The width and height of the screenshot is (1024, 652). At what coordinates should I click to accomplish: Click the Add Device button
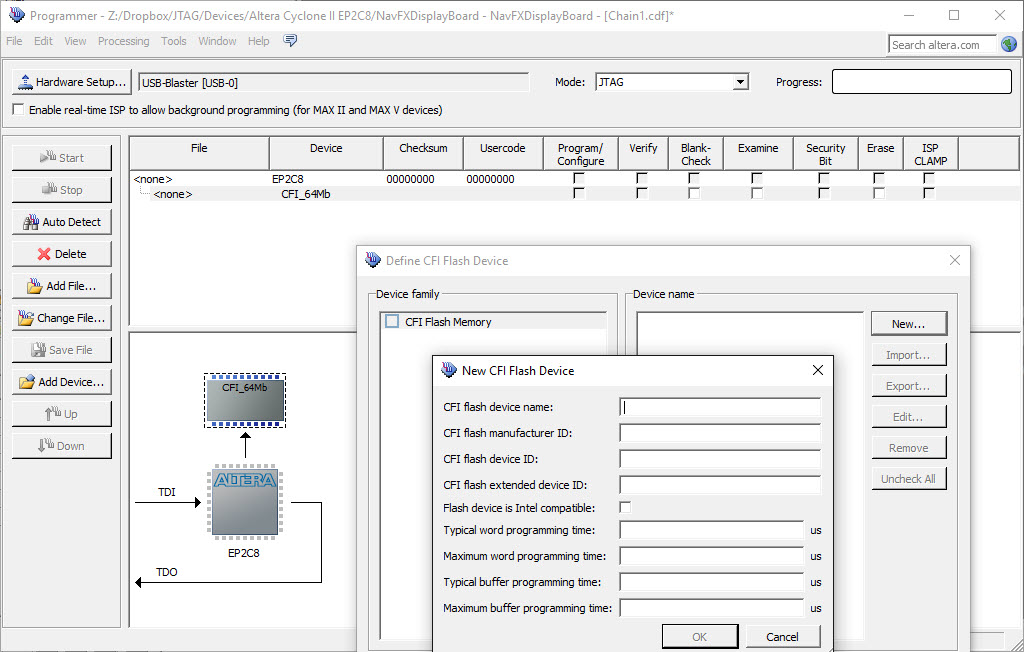(x=62, y=382)
